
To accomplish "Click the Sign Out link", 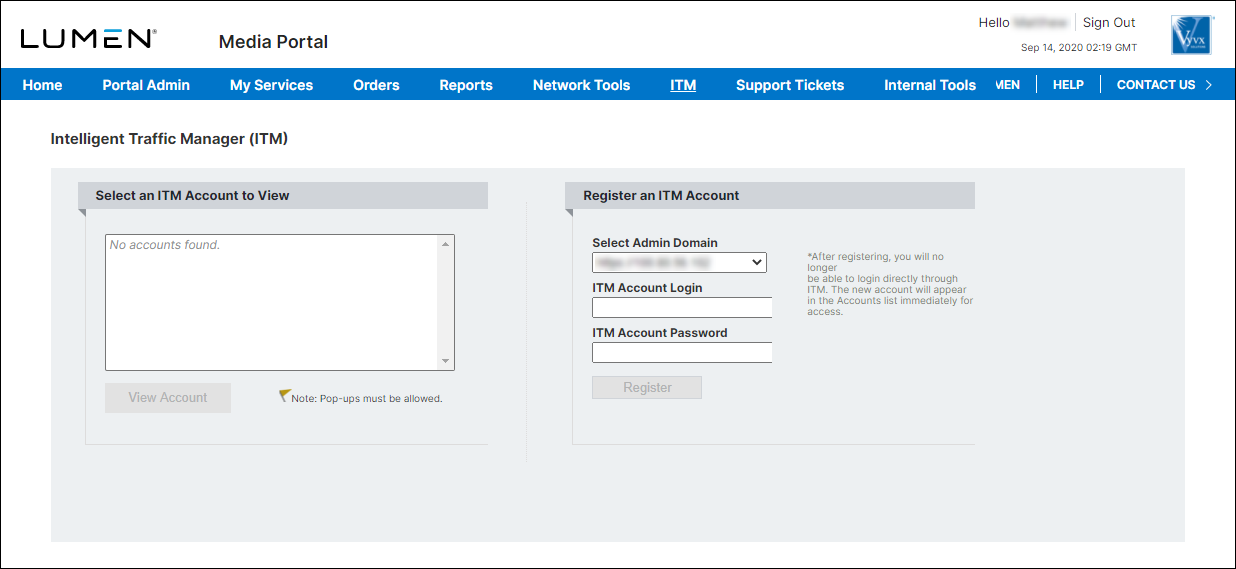I will (x=1109, y=22).
